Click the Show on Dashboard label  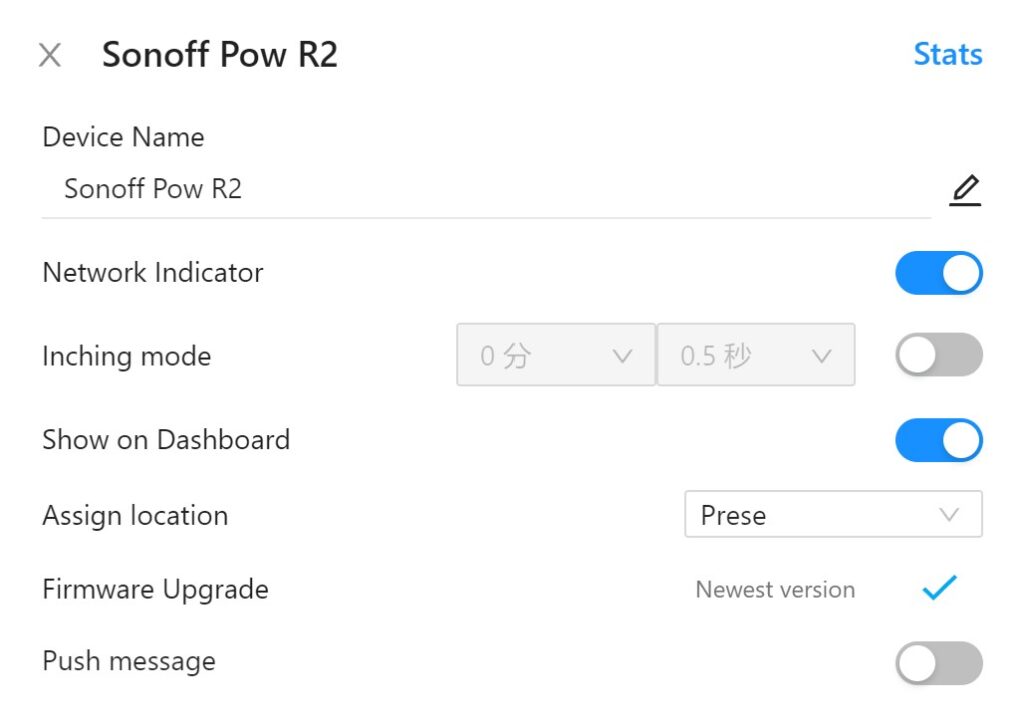166,440
